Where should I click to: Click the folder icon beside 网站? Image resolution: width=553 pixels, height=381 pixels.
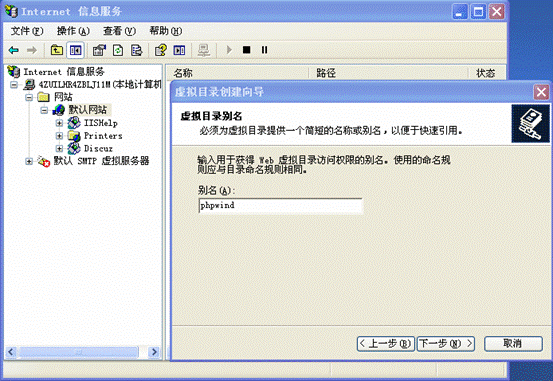(43, 97)
